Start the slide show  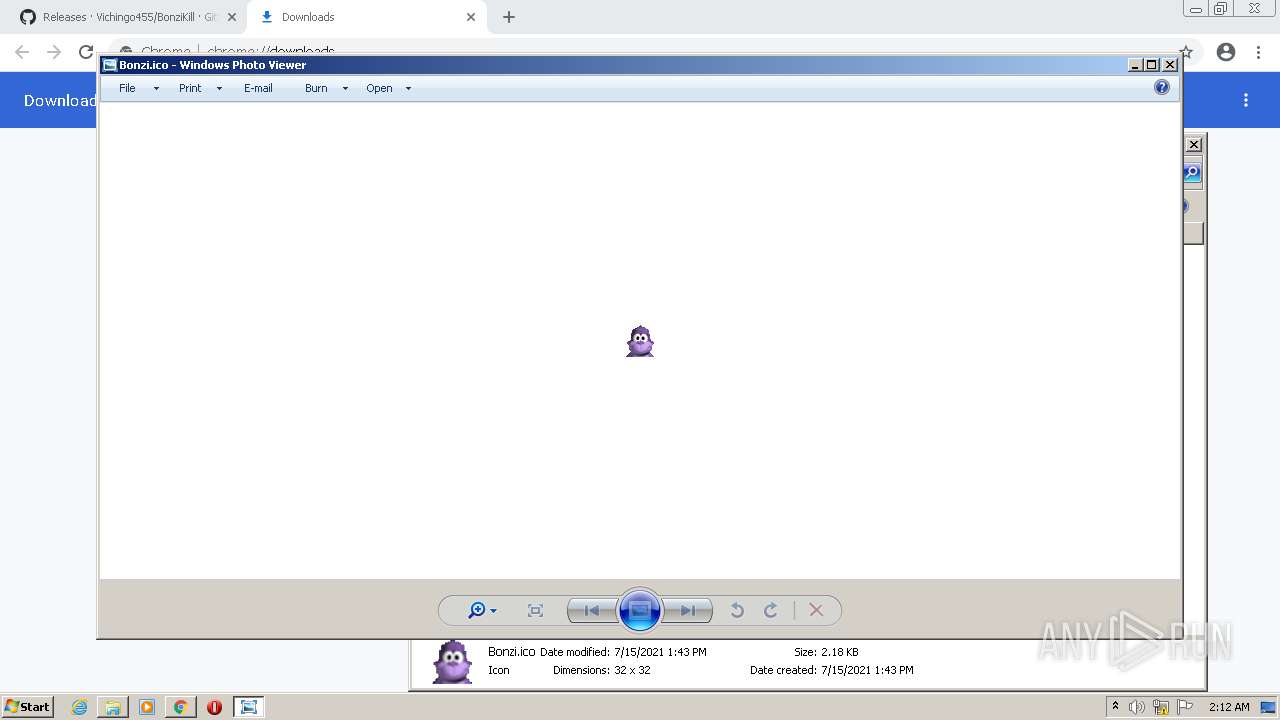(x=640, y=610)
